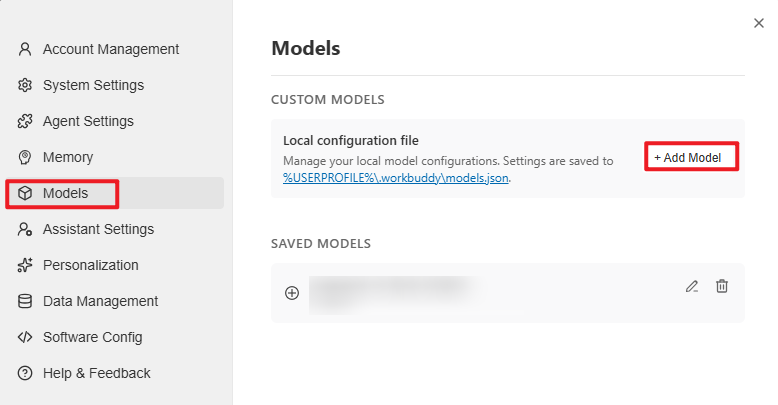Delete the saved model with trash icon
The height and width of the screenshot is (405, 778).
722,286
